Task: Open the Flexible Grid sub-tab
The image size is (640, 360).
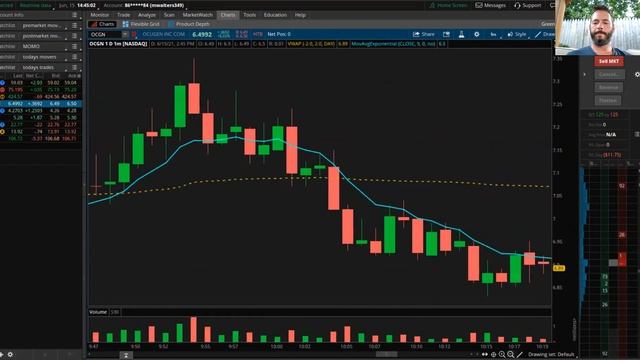Action: pyautogui.click(x=141, y=24)
